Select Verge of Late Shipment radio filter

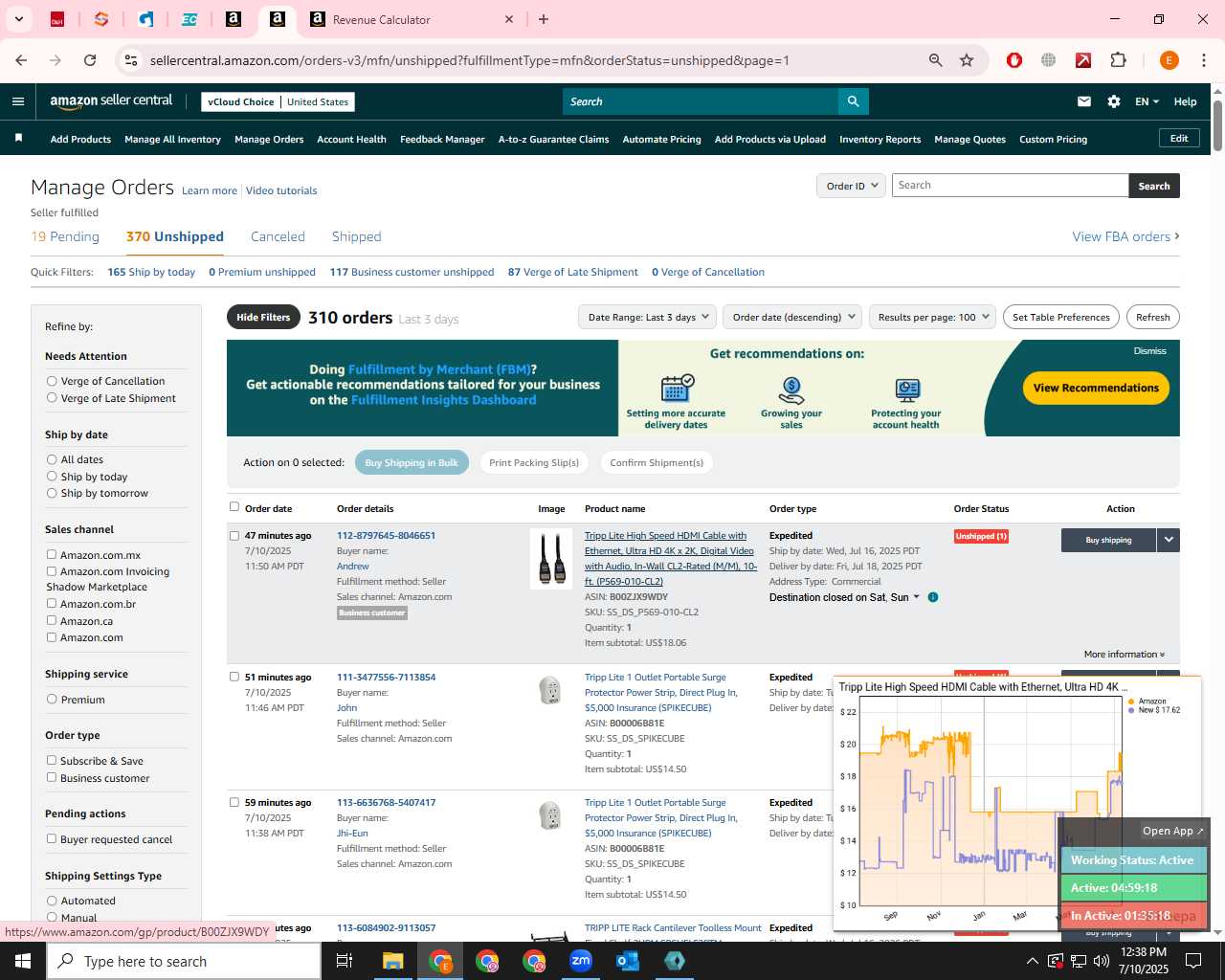pos(52,398)
